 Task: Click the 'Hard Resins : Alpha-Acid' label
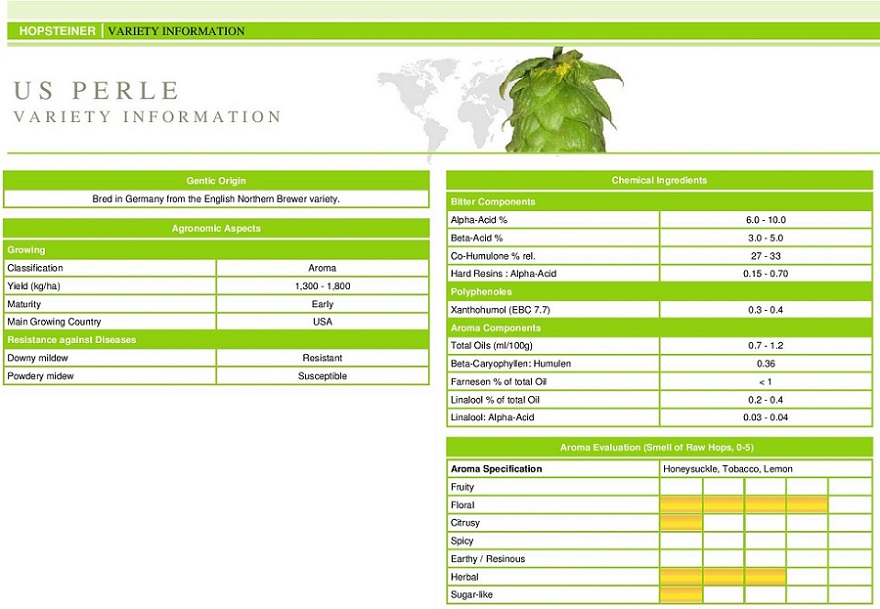tap(503, 273)
